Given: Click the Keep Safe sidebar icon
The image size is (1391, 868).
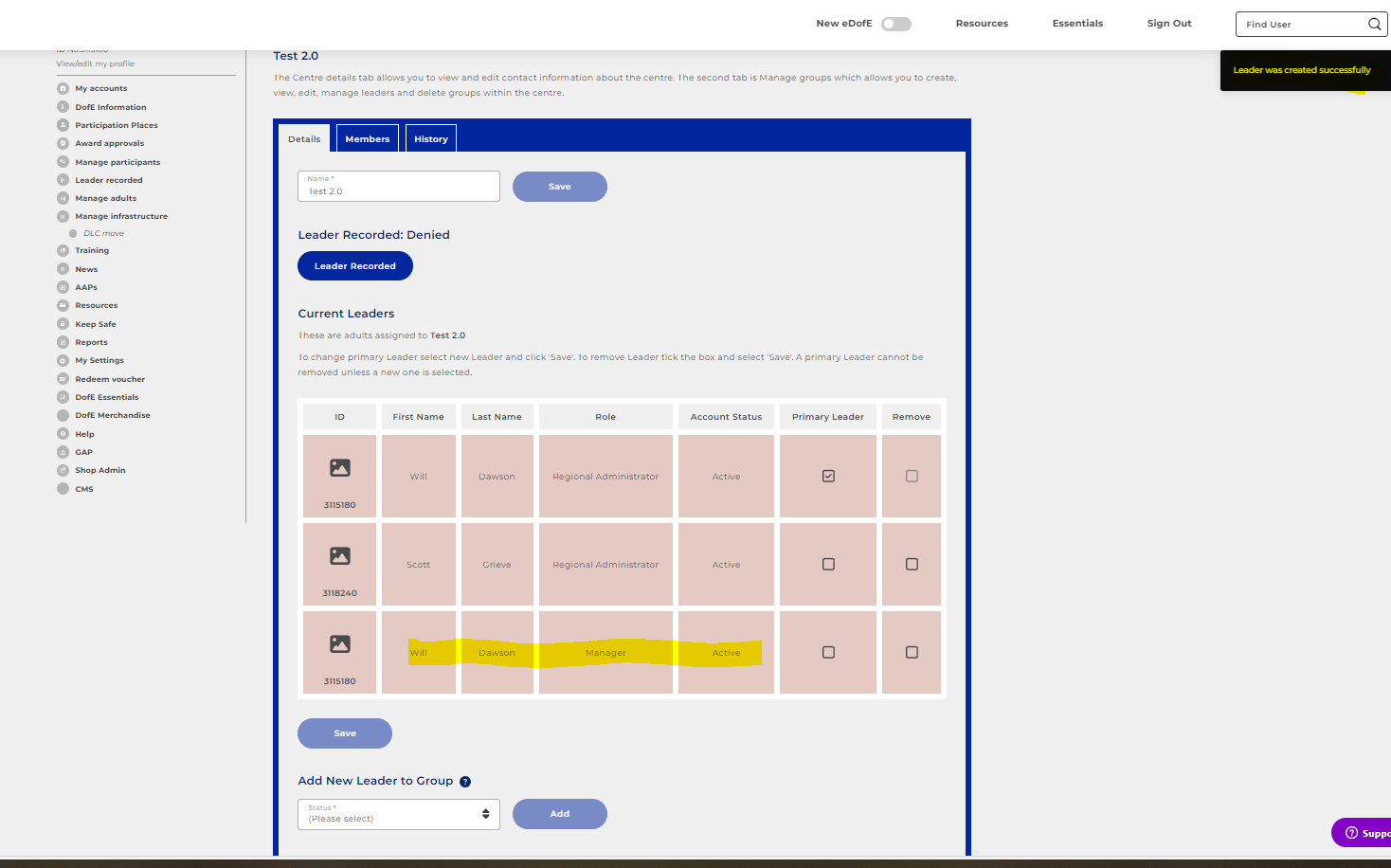Looking at the screenshot, I should [x=63, y=324].
